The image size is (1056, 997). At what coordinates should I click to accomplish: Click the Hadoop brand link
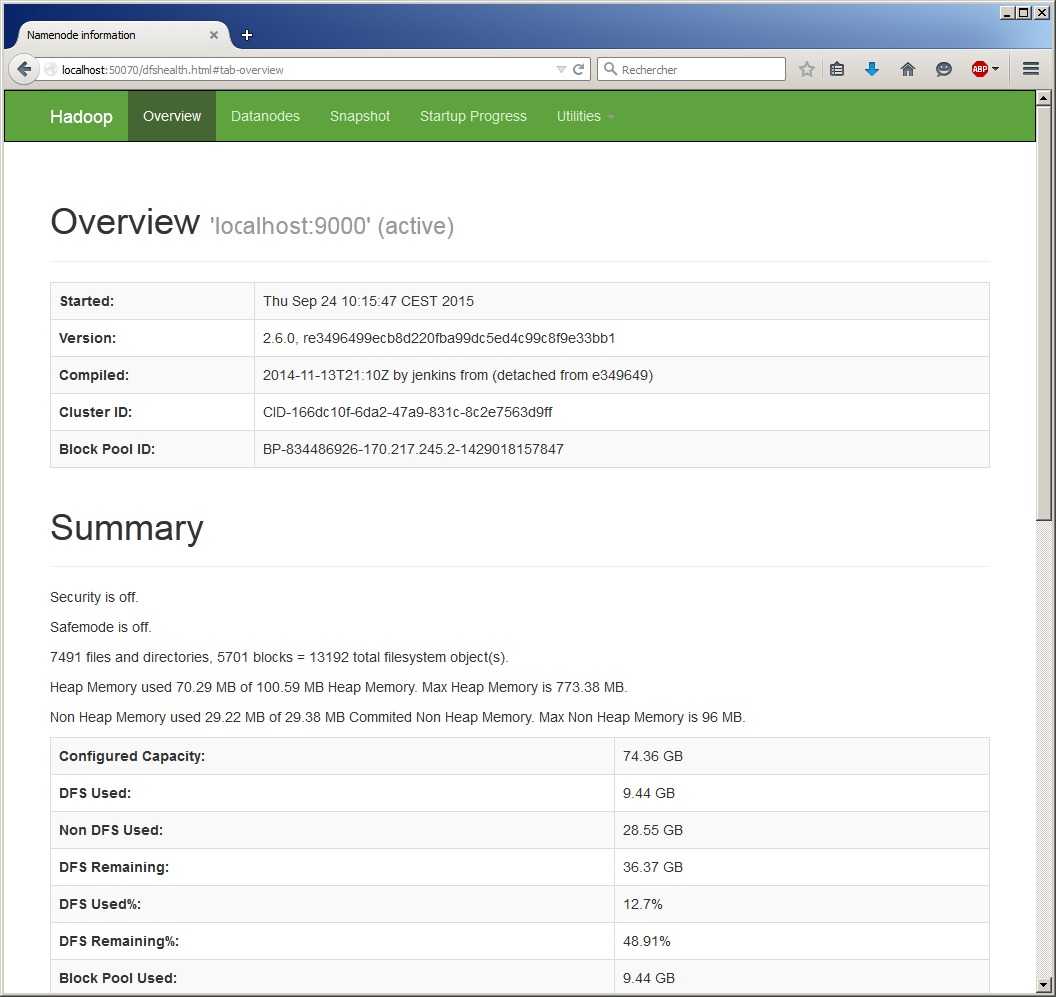(81, 116)
